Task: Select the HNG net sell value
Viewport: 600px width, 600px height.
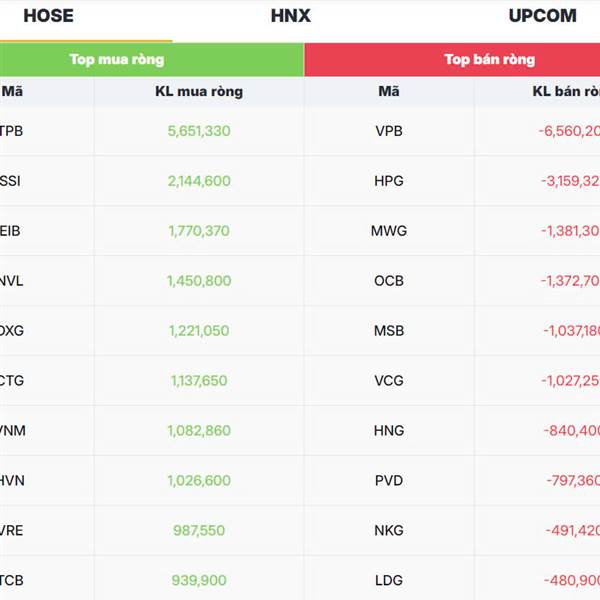Action: point(572,431)
